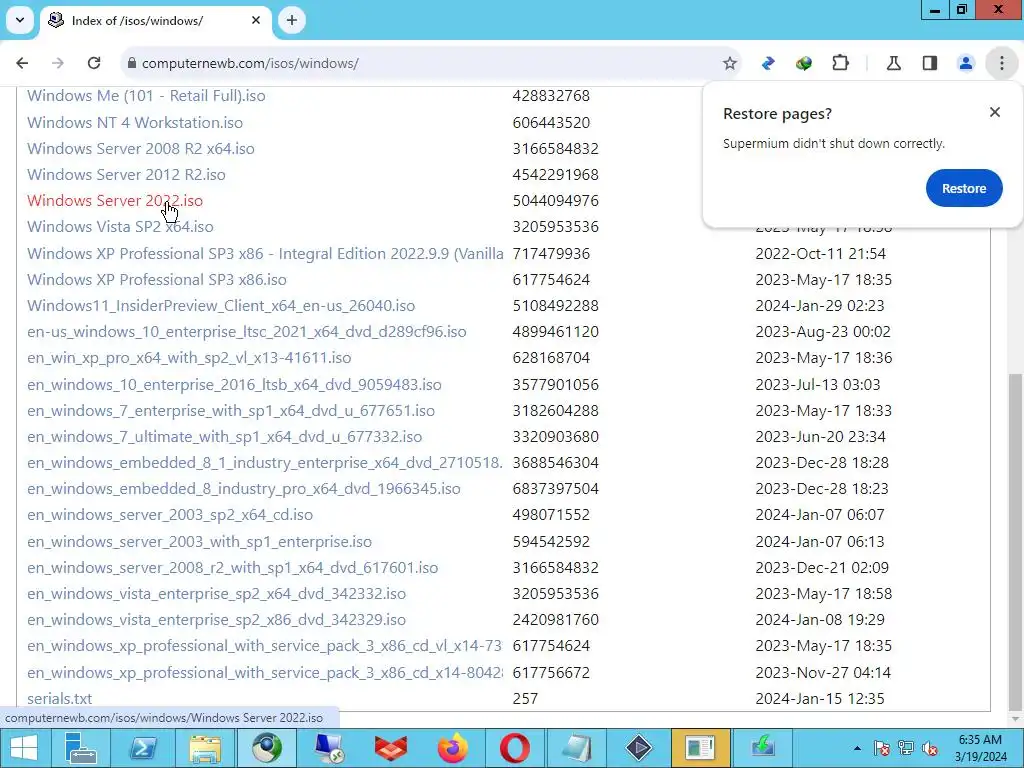Show hidden system tray icons

pos(857,748)
